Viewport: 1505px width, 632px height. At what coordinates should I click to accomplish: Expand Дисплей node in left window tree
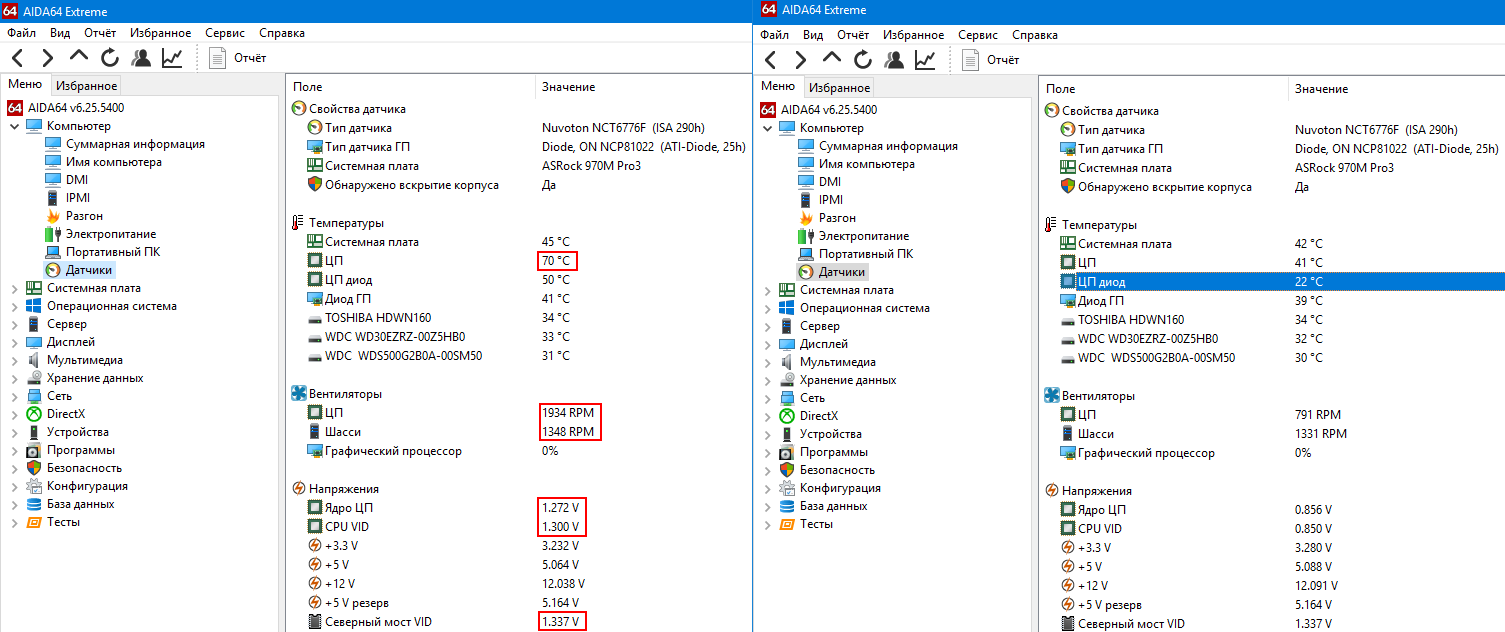point(14,342)
